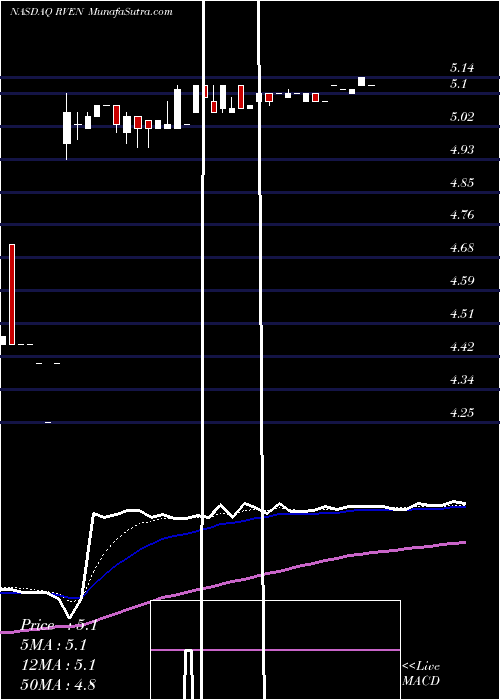
Task: Click the 4.68 price axis label
Action: [462, 248]
